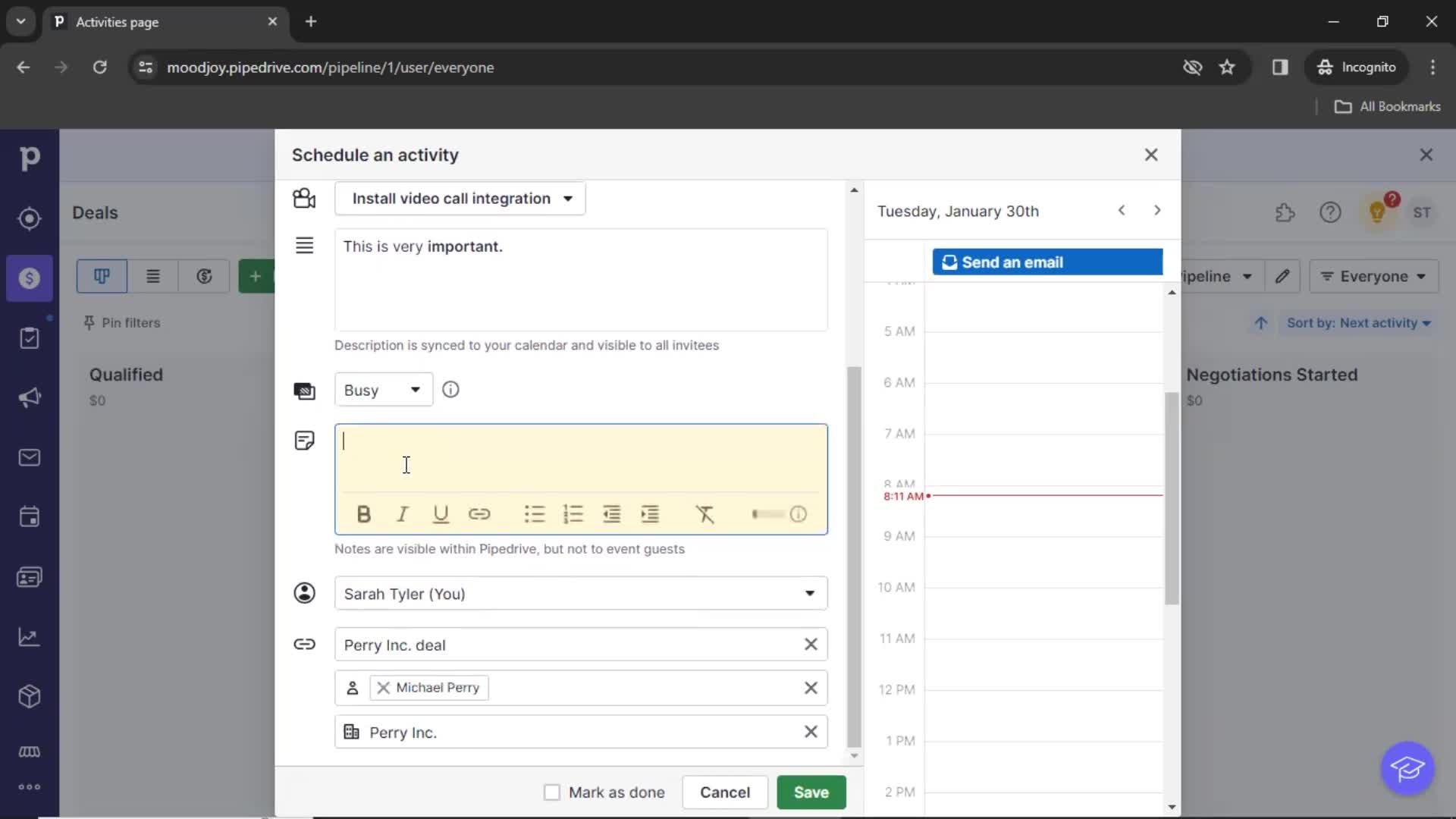Image resolution: width=1456 pixels, height=819 pixels.
Task: Expand the Sarah Tyler assignee dropdown
Action: [x=810, y=594]
